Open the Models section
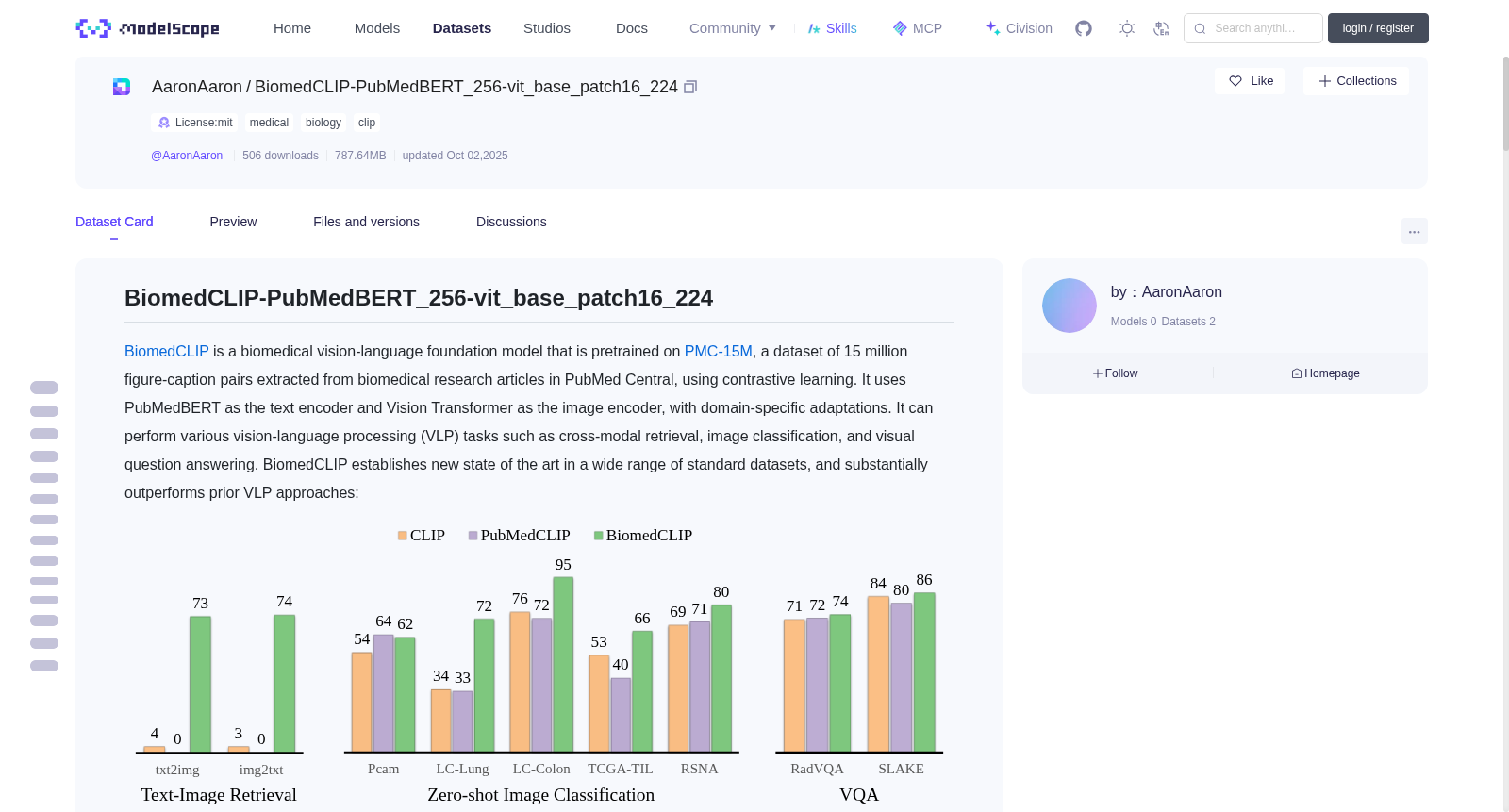This screenshot has width=1509, height=812. point(377,28)
